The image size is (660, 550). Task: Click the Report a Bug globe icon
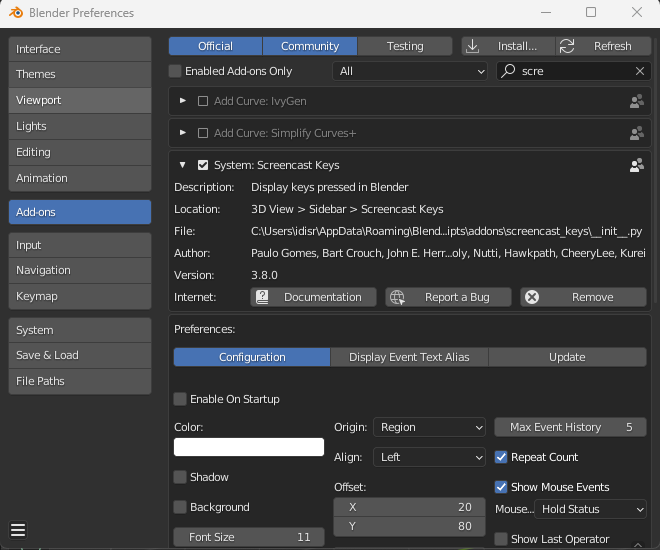(x=397, y=297)
